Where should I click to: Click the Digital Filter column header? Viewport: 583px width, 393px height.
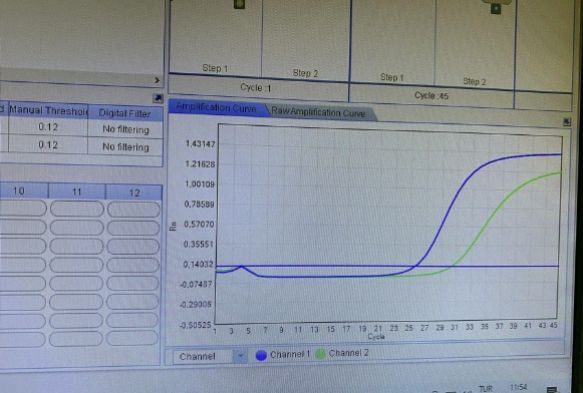125,113
